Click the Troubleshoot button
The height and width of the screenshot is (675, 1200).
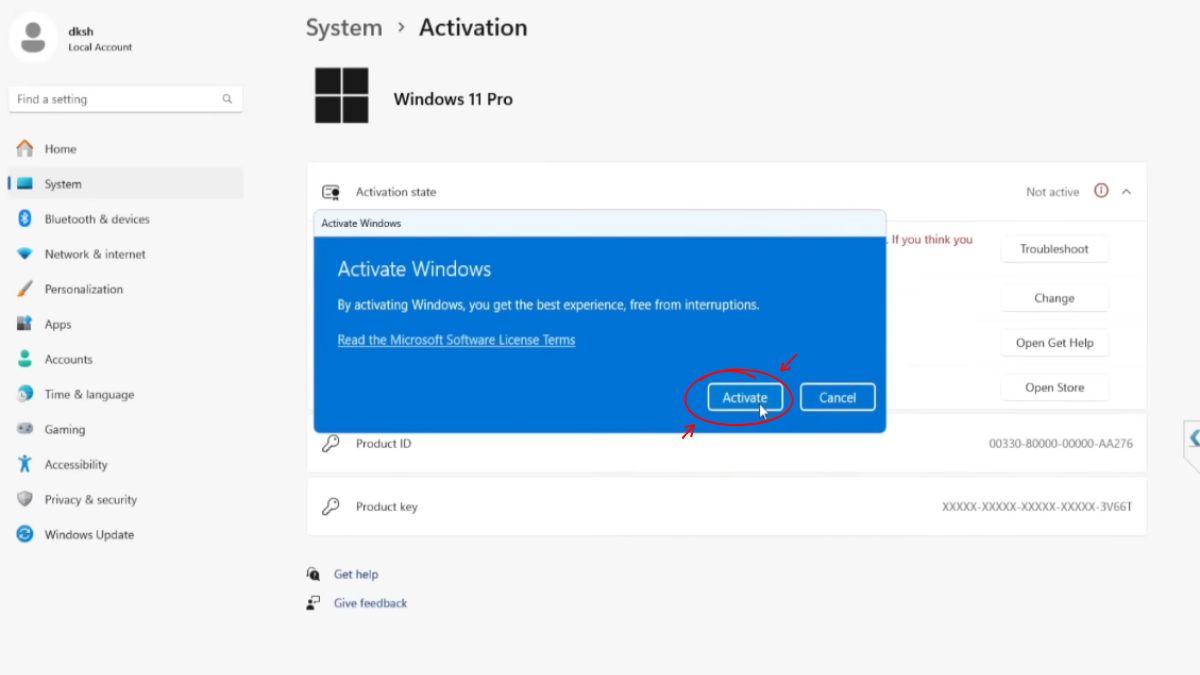click(1054, 249)
